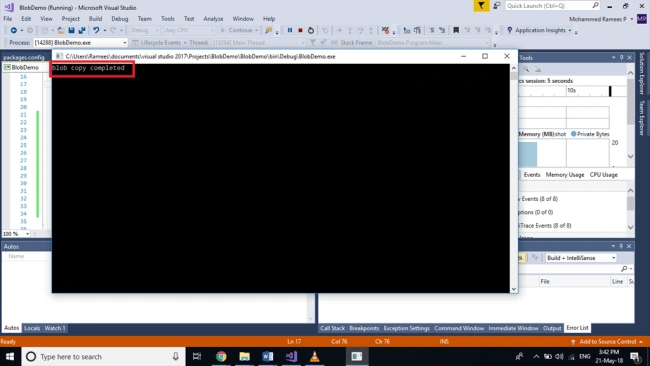Click Add to Source Control in status bar
The image size is (650, 366).
coord(607,342)
